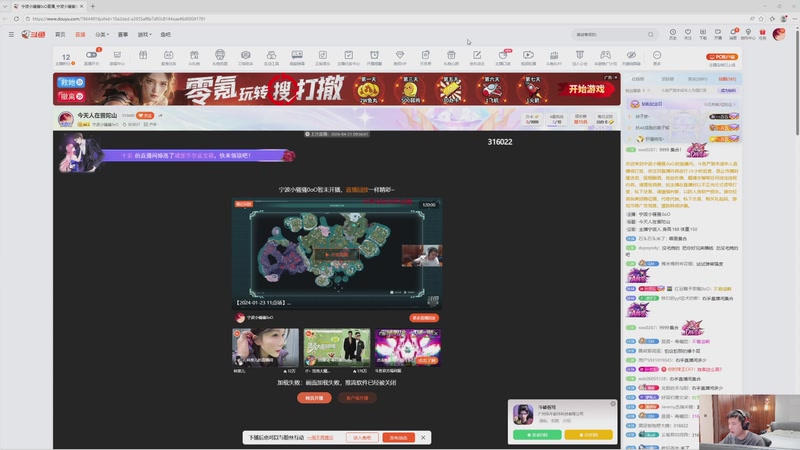Open the 首页 home nav item

[x=60, y=35]
